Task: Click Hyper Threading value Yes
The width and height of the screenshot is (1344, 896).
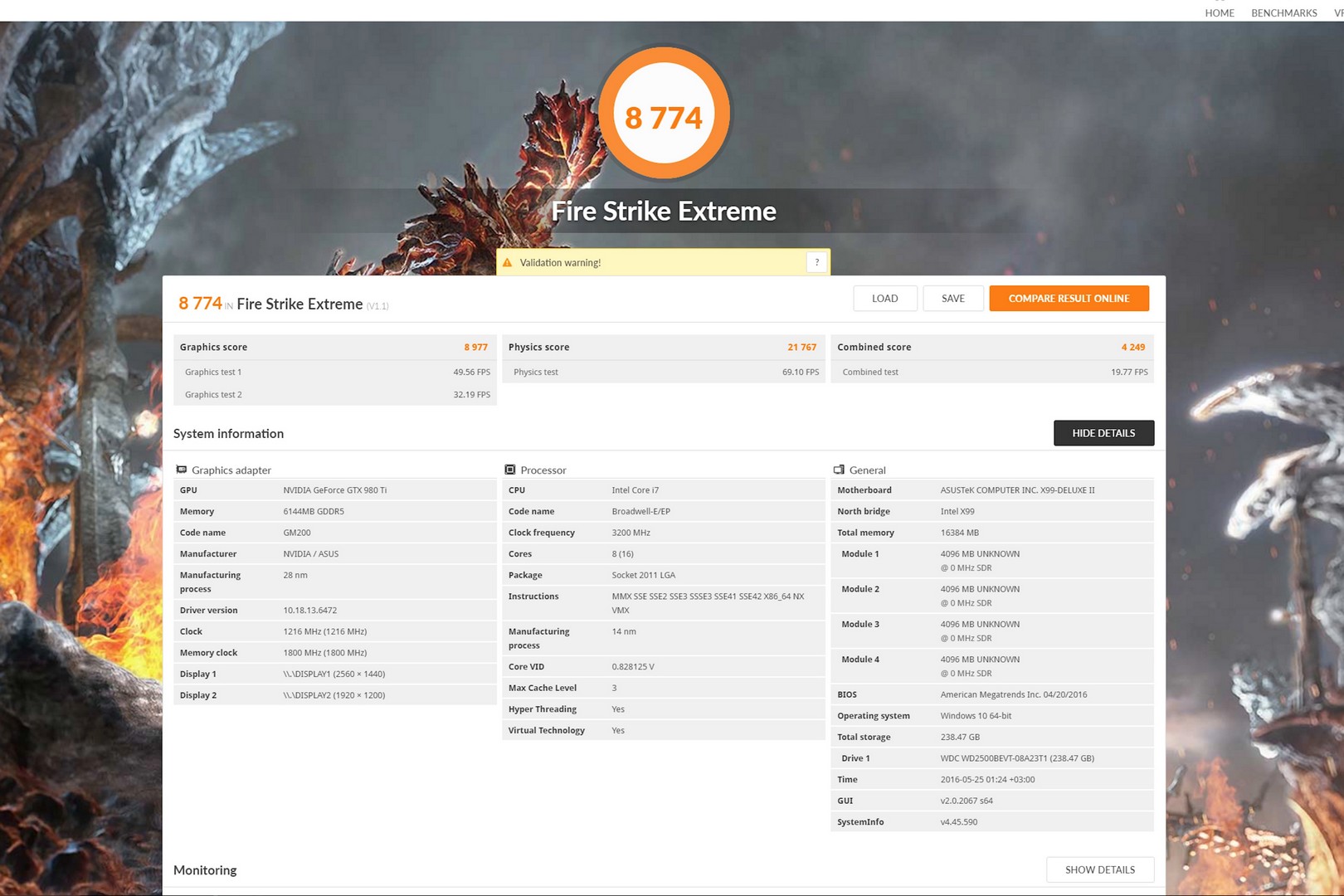Action: [x=618, y=709]
